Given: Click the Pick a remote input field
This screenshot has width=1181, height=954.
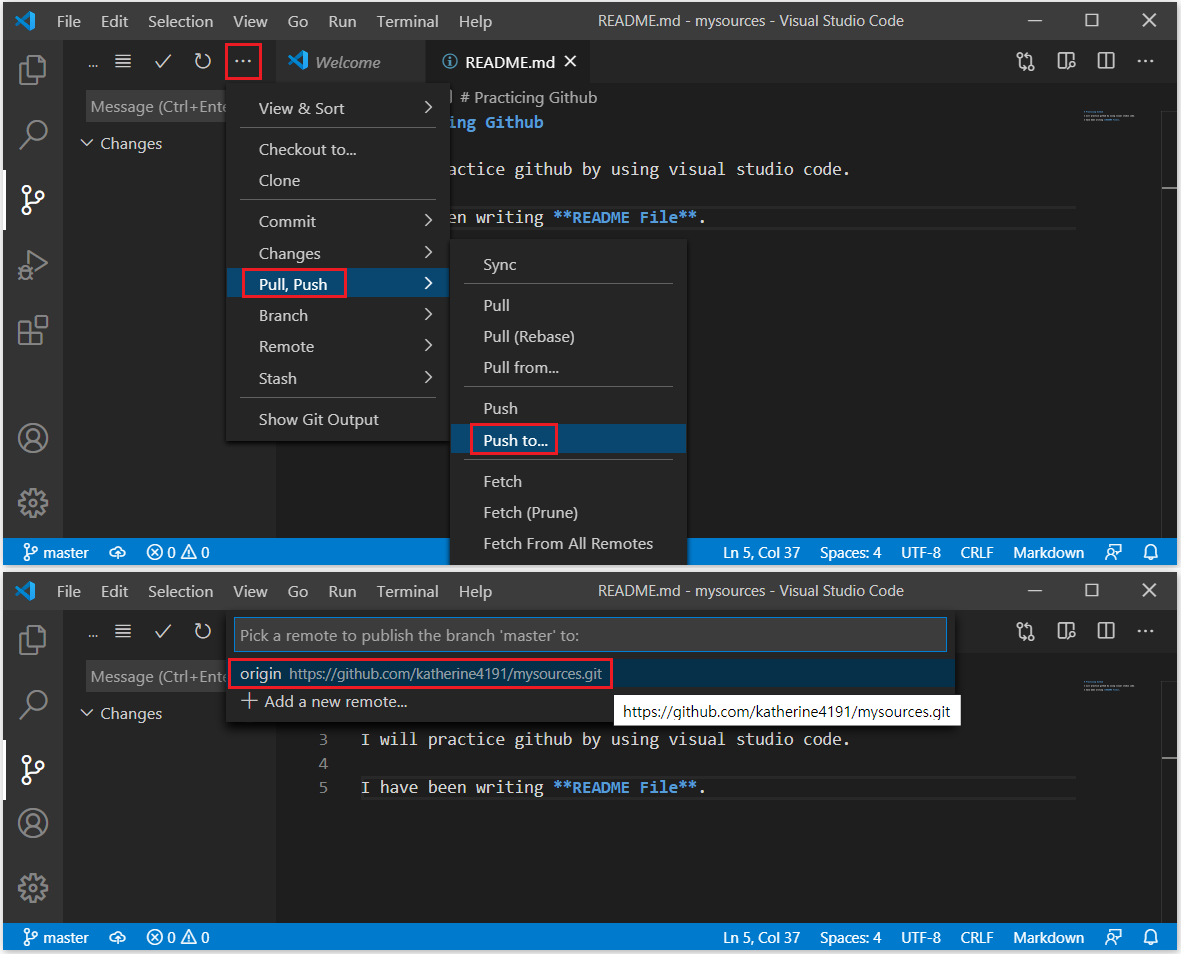Looking at the screenshot, I should 590,635.
